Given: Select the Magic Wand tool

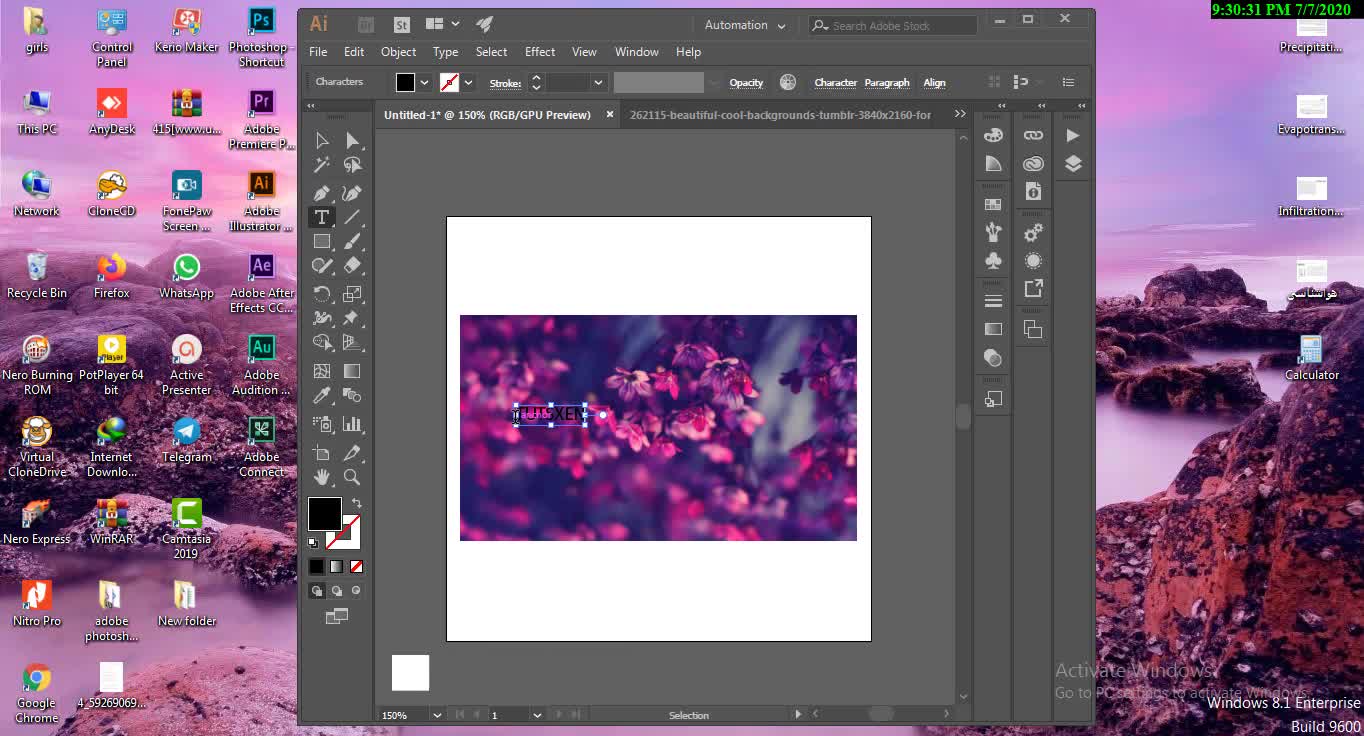Looking at the screenshot, I should (322, 165).
